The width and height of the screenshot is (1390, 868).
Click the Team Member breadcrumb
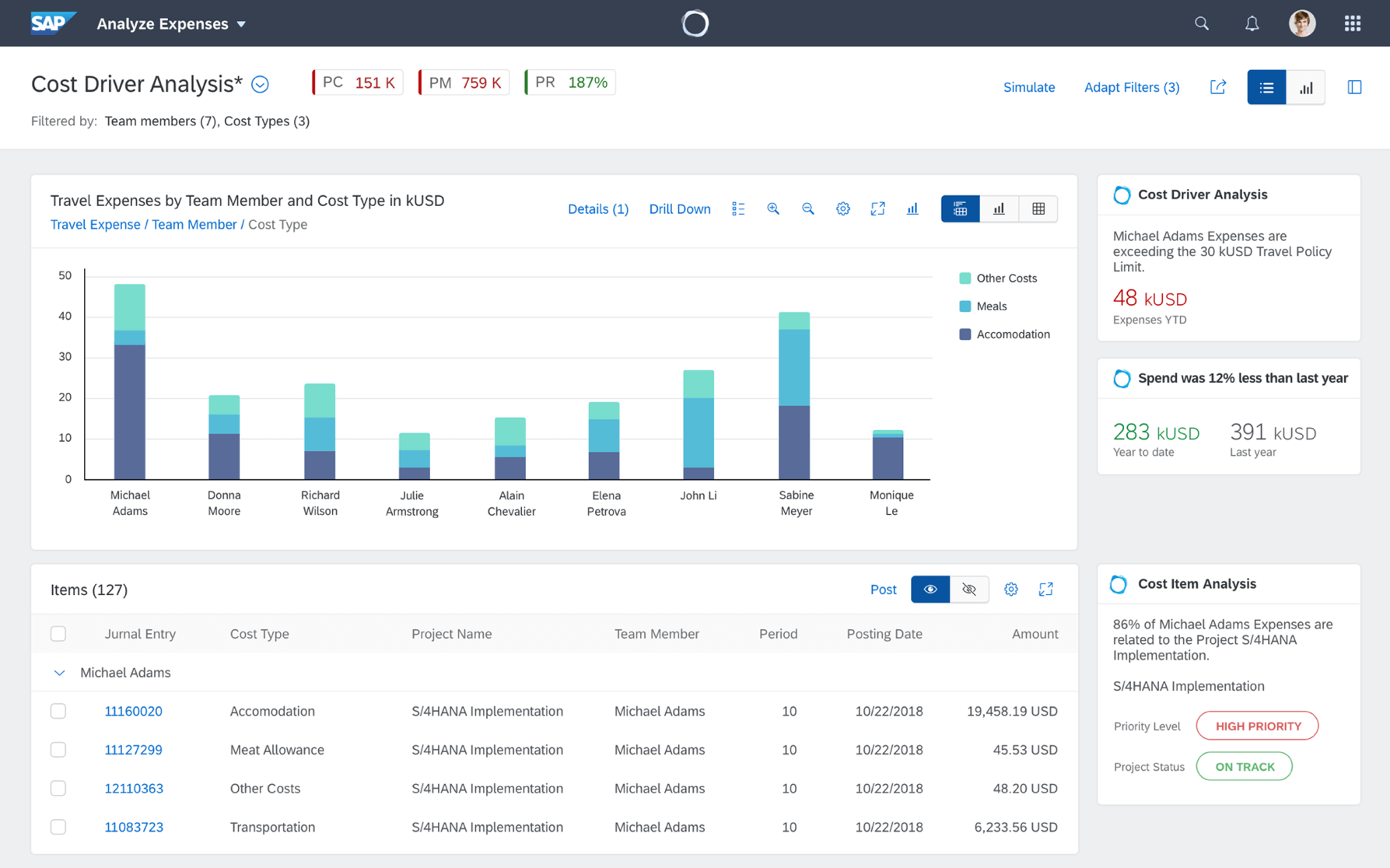194,224
